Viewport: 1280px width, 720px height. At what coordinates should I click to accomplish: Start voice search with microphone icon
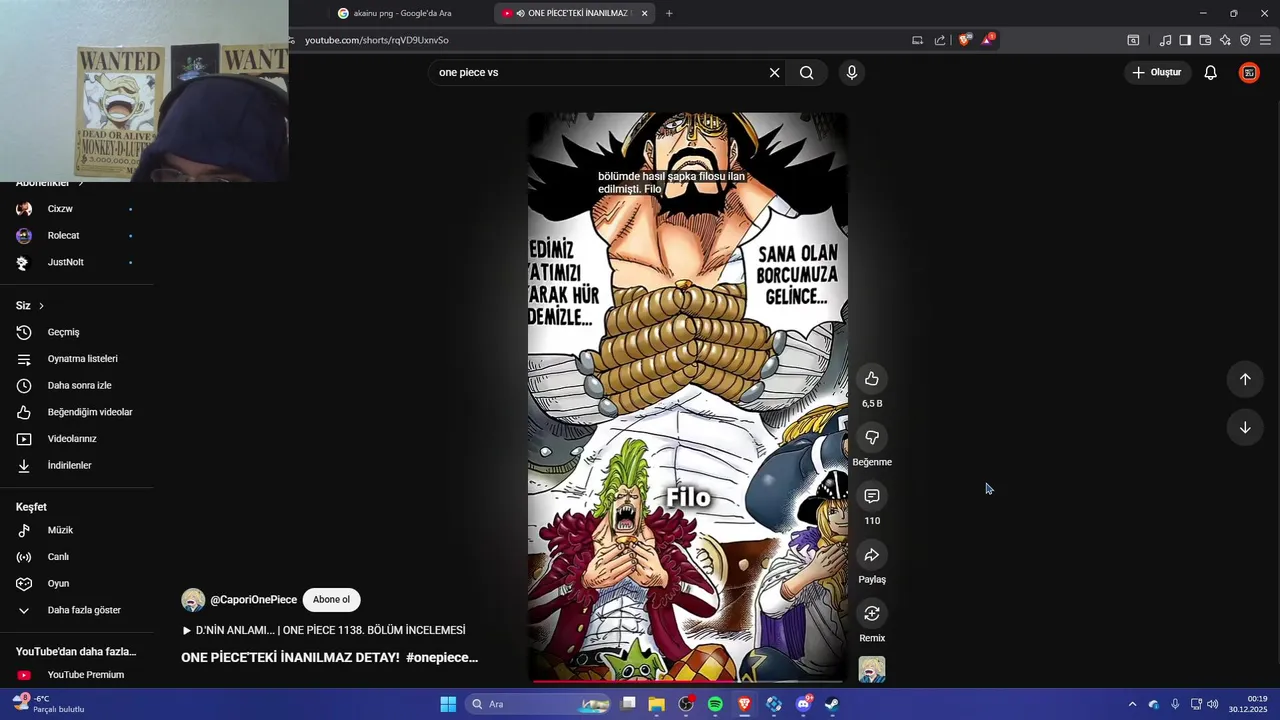(x=852, y=72)
